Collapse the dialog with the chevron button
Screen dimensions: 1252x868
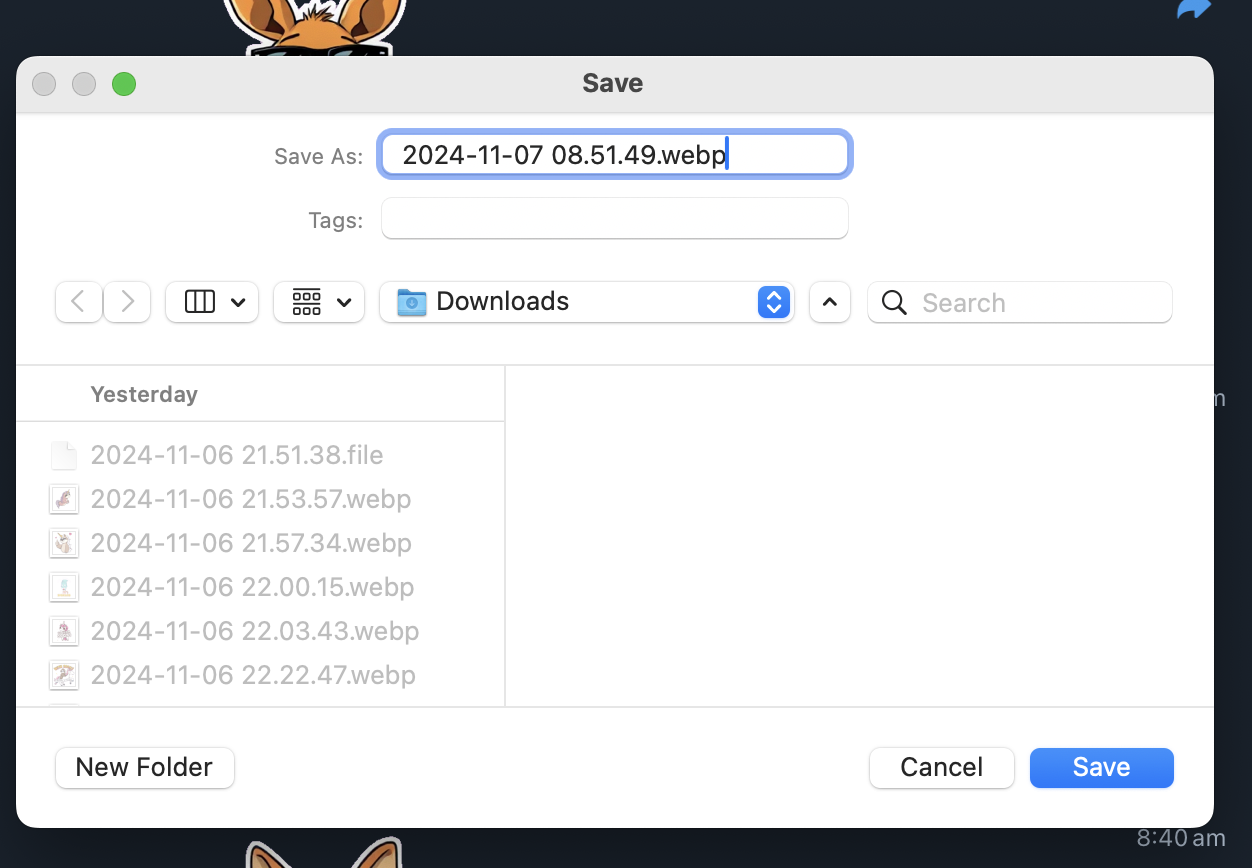coord(829,302)
